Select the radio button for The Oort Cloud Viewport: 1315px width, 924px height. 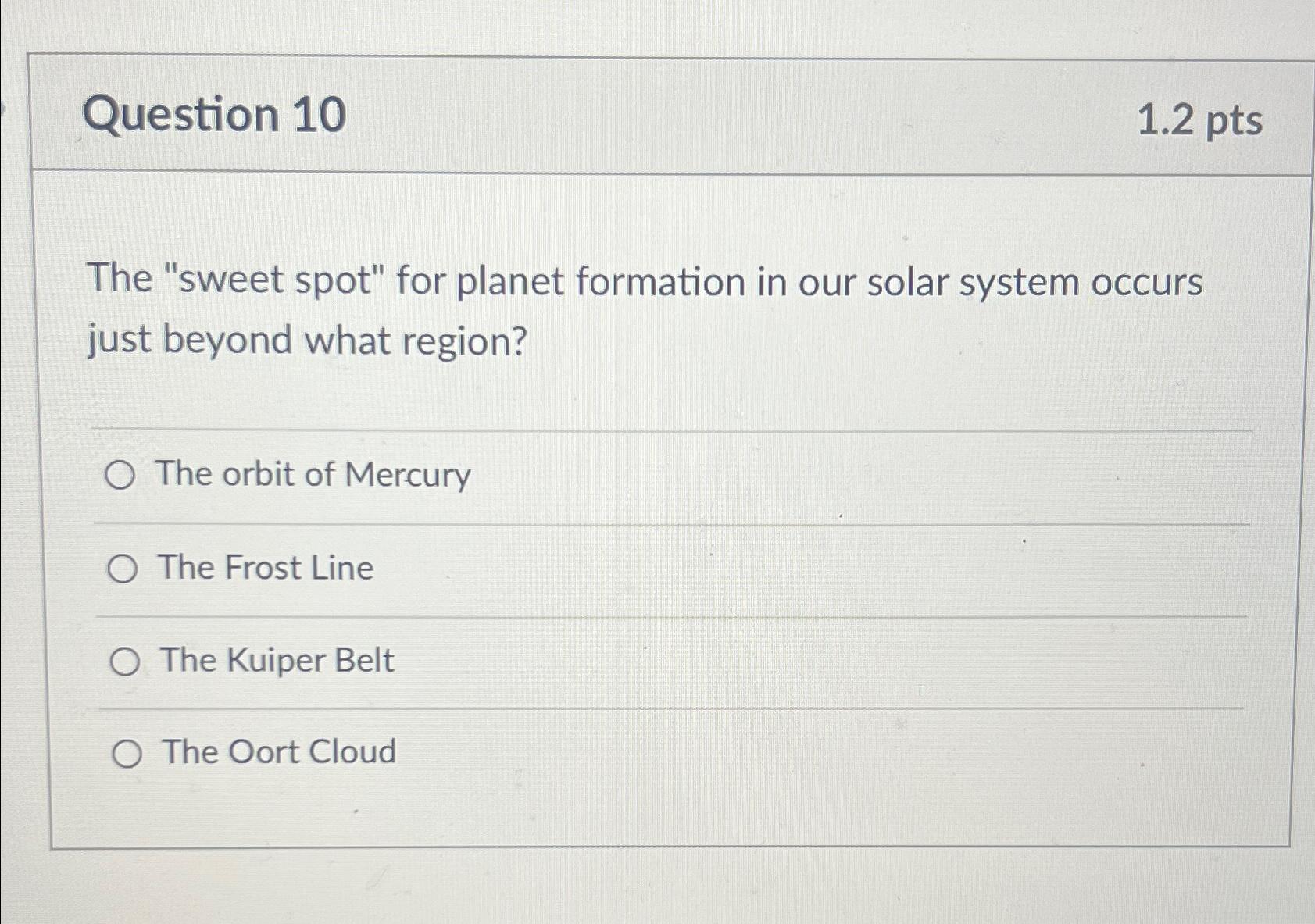pyautogui.click(x=123, y=753)
